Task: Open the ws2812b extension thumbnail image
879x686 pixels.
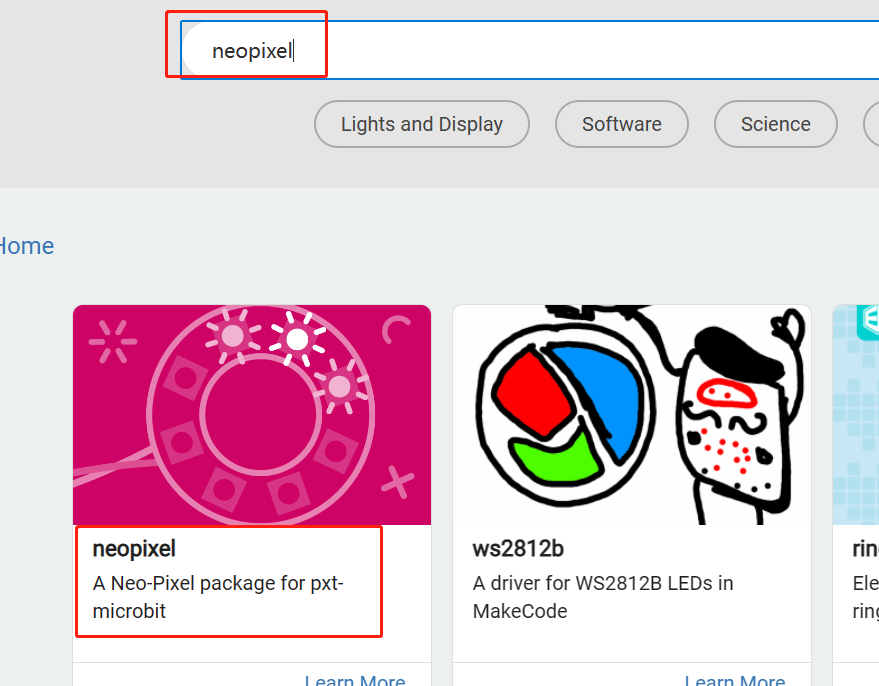Action: (x=632, y=415)
